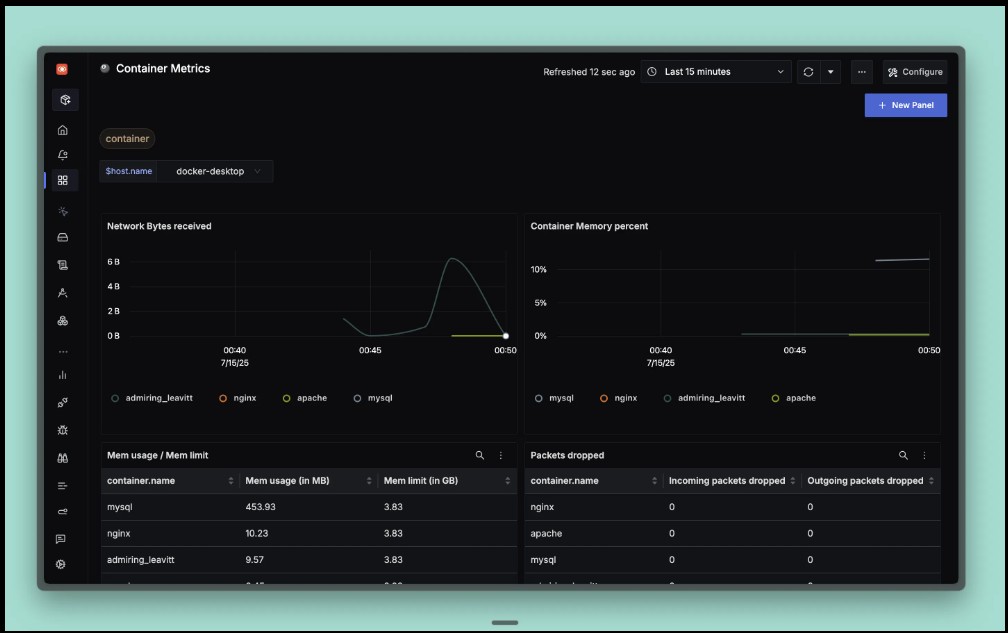Click the left-aligned lines icon in sidebar
1008x633 pixels.
62,486
